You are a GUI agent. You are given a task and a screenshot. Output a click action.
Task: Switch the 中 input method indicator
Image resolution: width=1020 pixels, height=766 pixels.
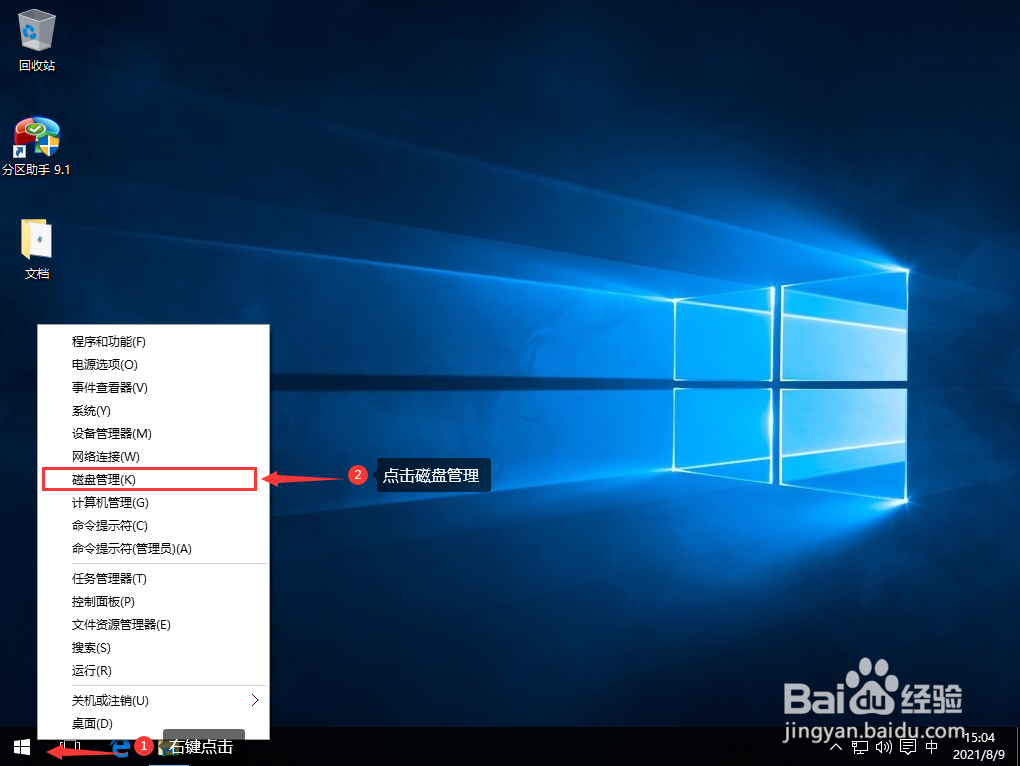pos(932,747)
